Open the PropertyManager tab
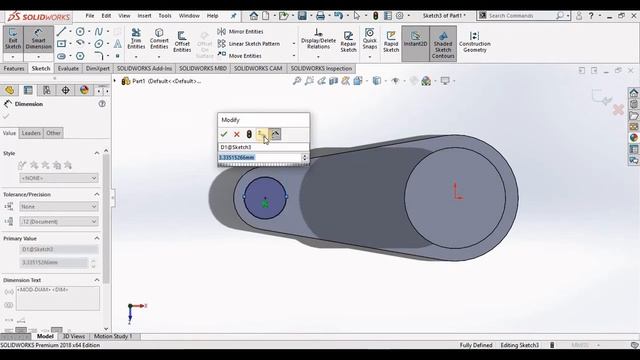This screenshot has width=640, height=360. [28, 90]
